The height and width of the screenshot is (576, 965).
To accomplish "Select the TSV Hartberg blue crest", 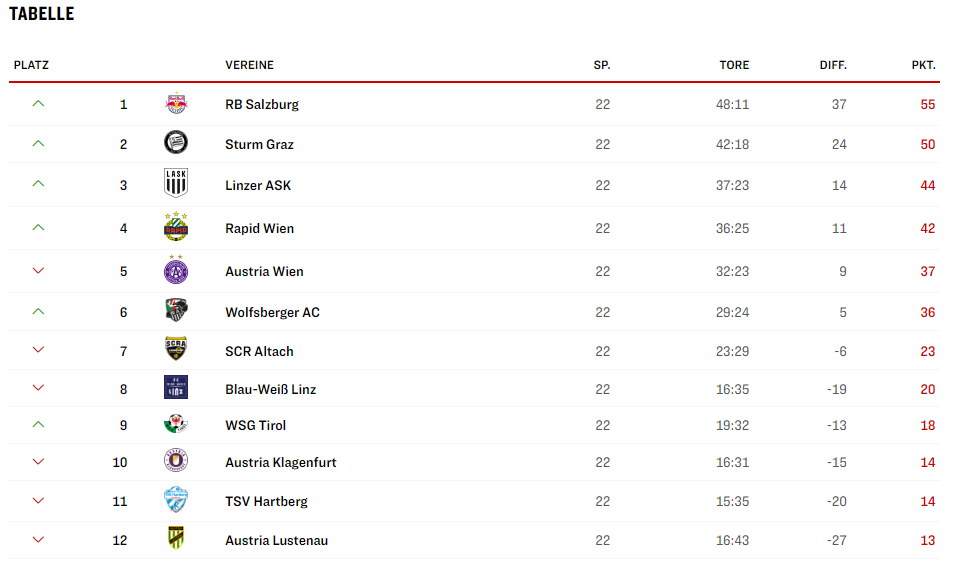I will [176, 500].
